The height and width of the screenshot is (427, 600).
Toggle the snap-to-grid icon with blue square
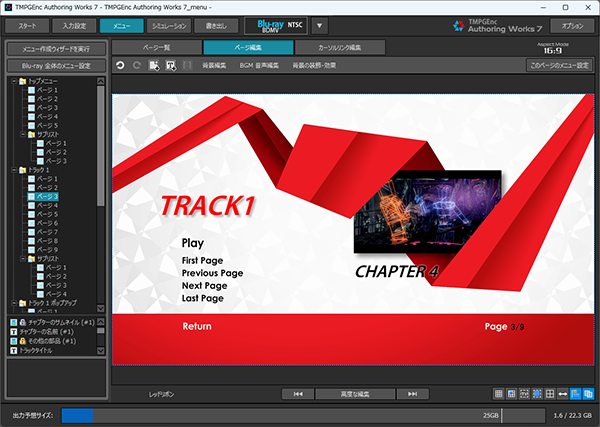click(511, 394)
